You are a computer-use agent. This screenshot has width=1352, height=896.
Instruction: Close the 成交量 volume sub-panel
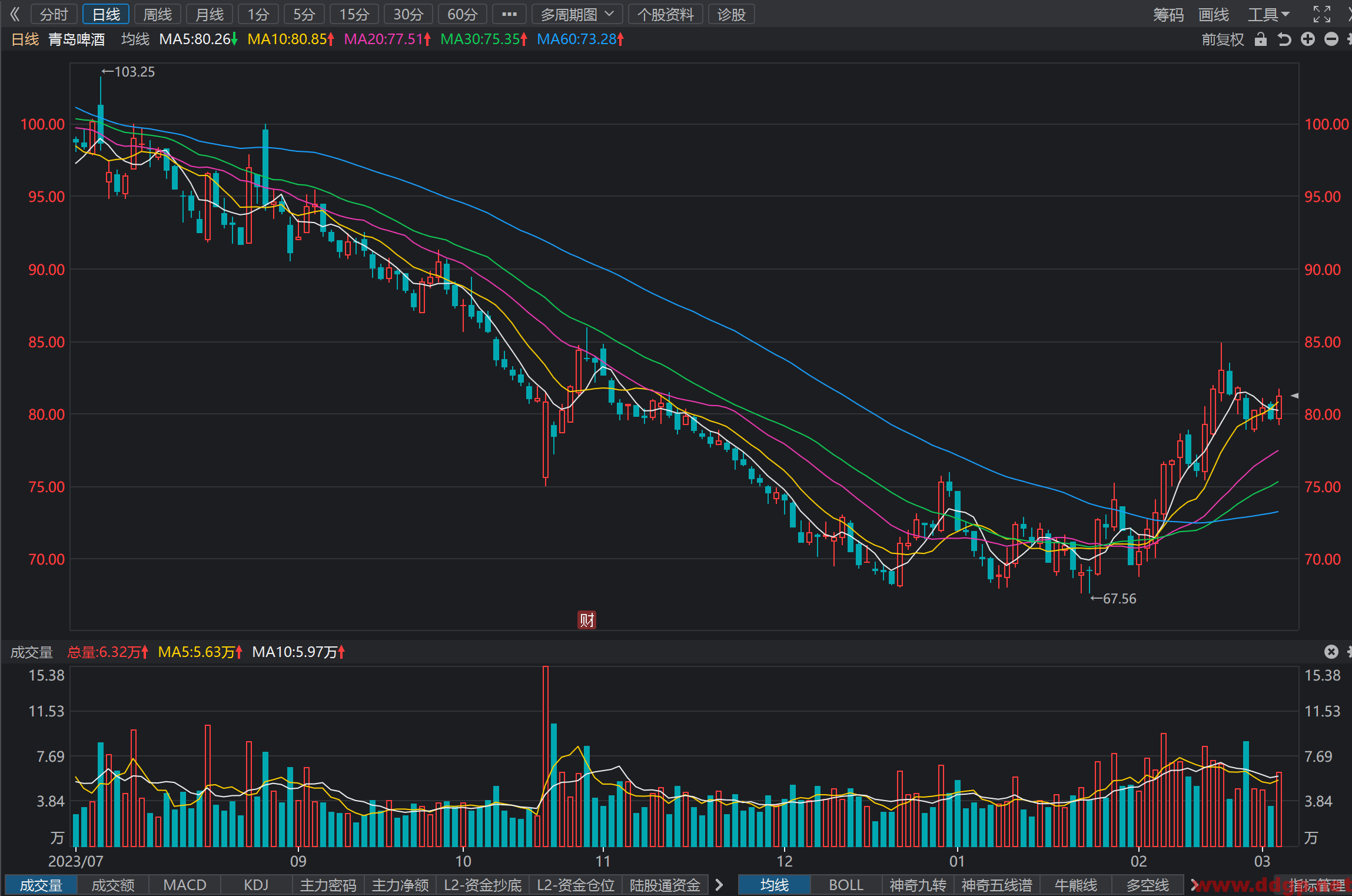pyautogui.click(x=1331, y=652)
